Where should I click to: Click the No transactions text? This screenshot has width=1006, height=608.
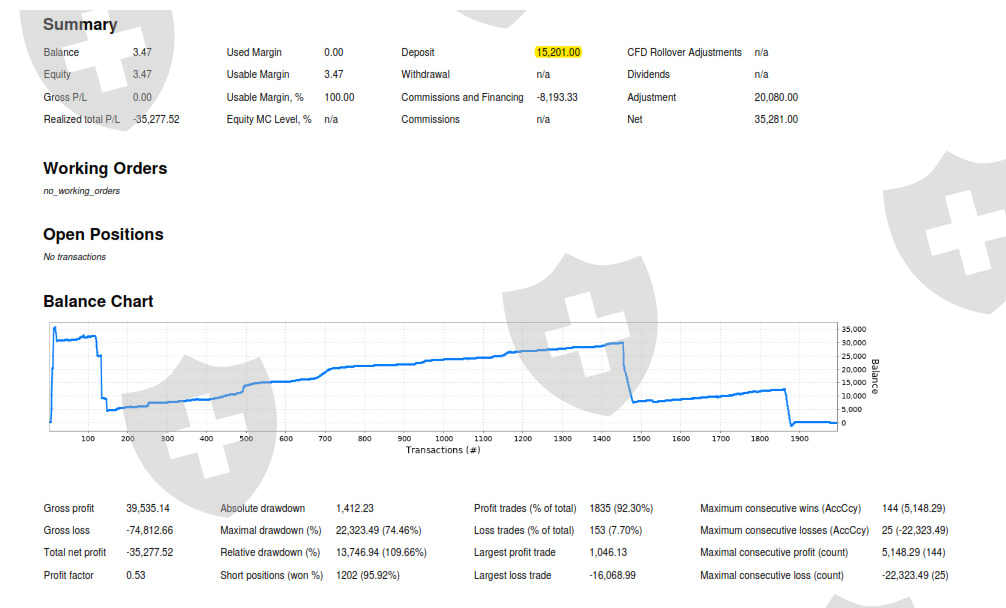74,257
